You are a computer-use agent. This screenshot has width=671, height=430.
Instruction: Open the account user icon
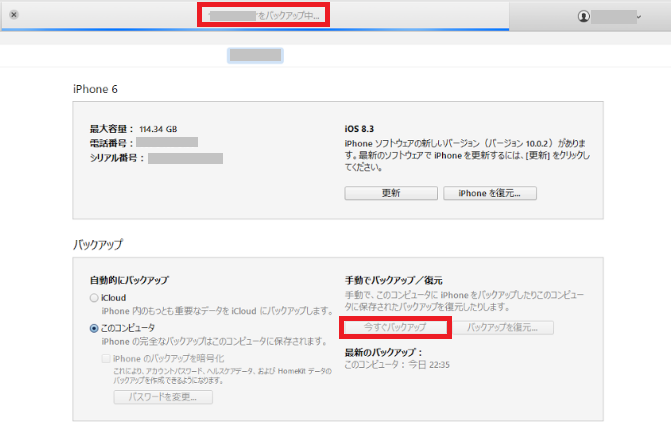click(584, 17)
